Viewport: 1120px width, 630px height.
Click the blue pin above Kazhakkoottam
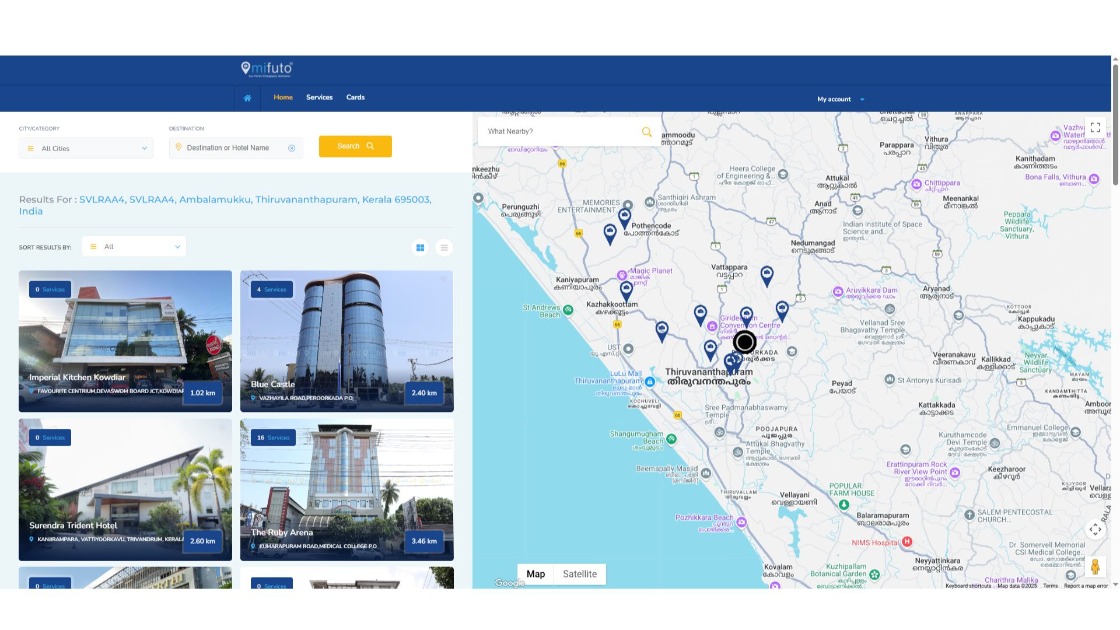coord(626,290)
